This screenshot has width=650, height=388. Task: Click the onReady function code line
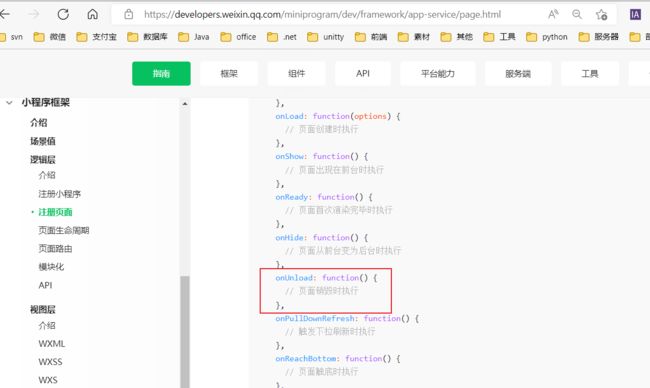tap(324, 197)
